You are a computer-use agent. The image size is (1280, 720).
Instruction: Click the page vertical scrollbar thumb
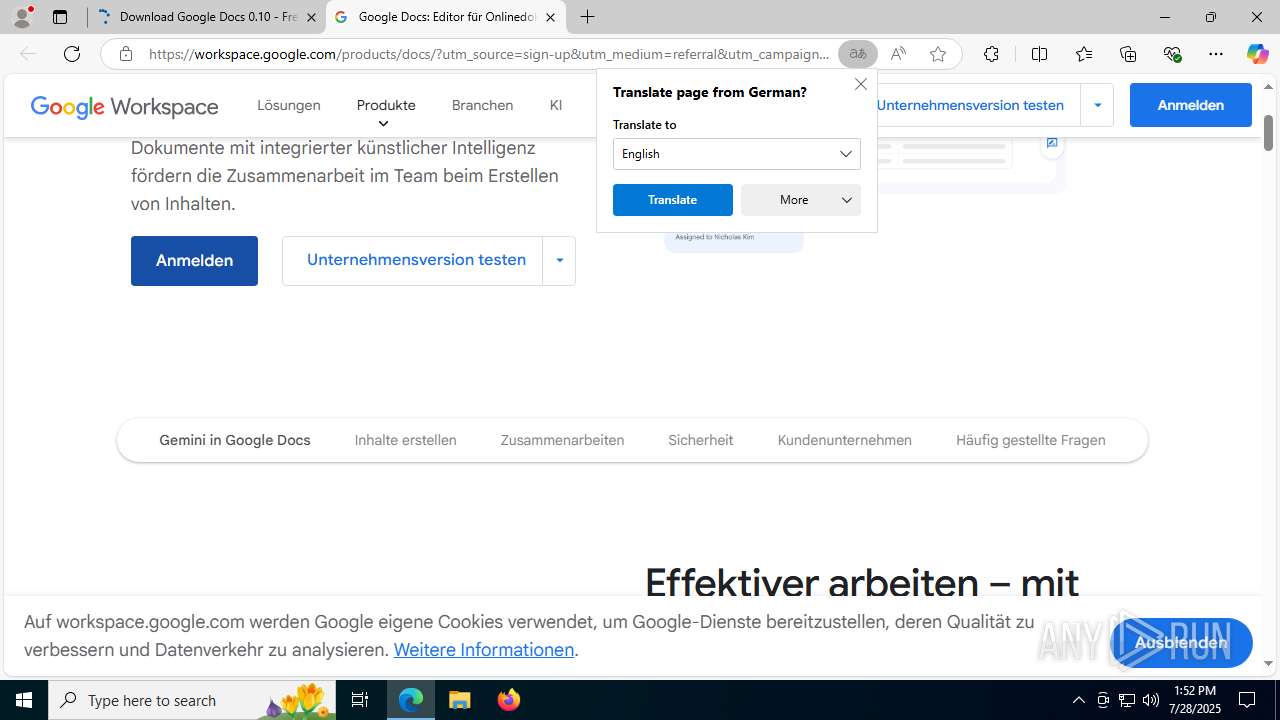coord(1268,133)
